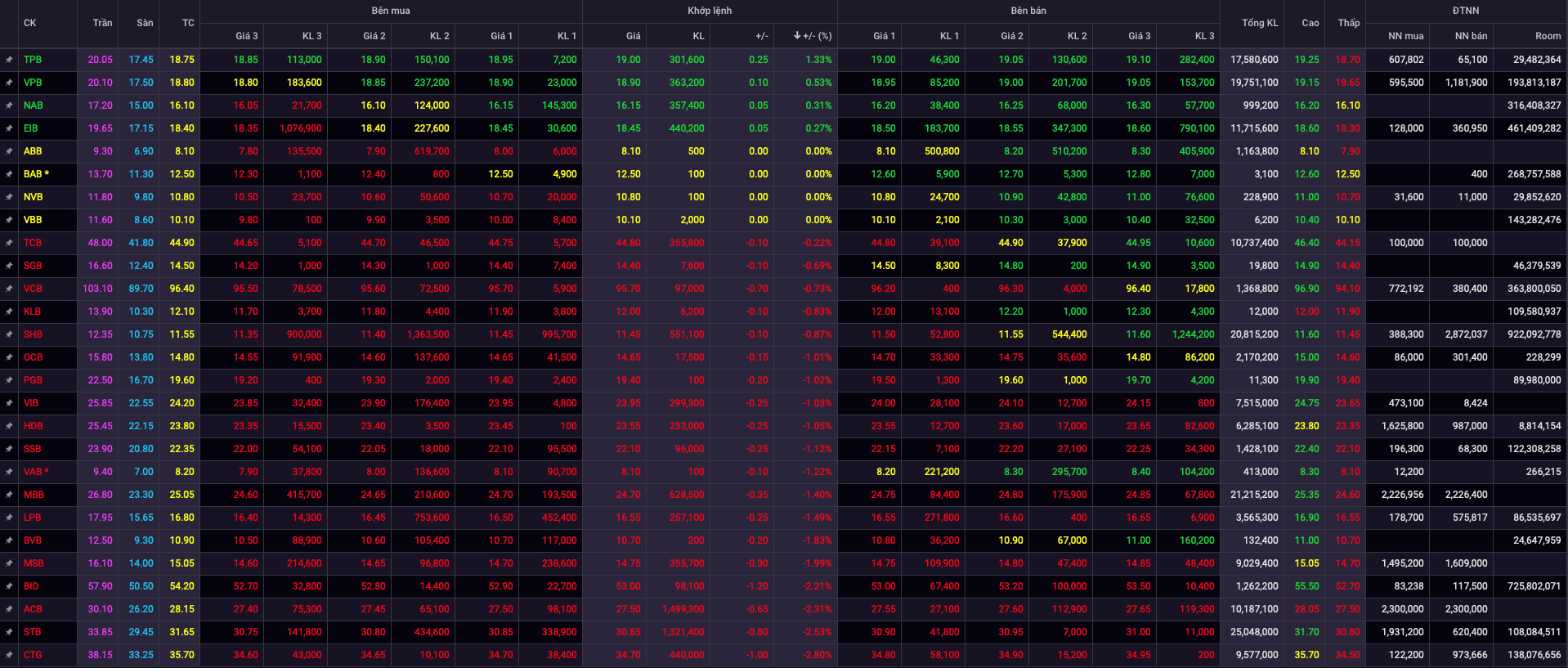Viewport: 1568px width, 668px height.
Task: Pin the KLB row
Action: click(9, 312)
